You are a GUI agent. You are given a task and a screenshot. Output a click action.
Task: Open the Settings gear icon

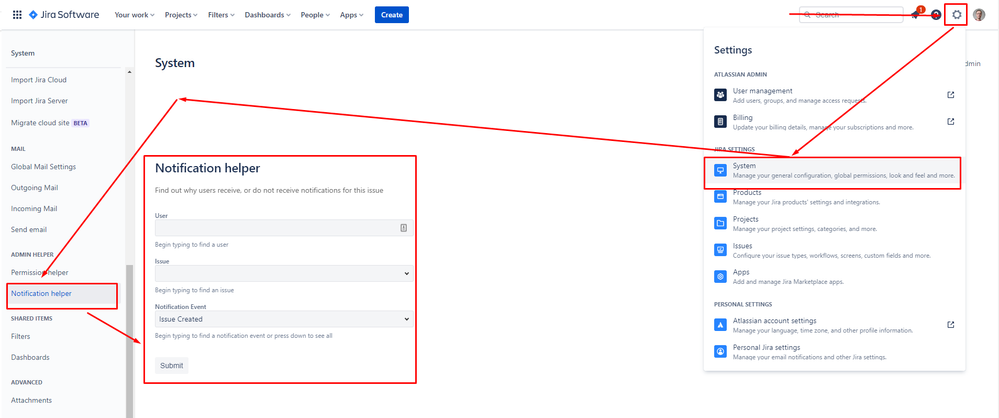pos(956,15)
